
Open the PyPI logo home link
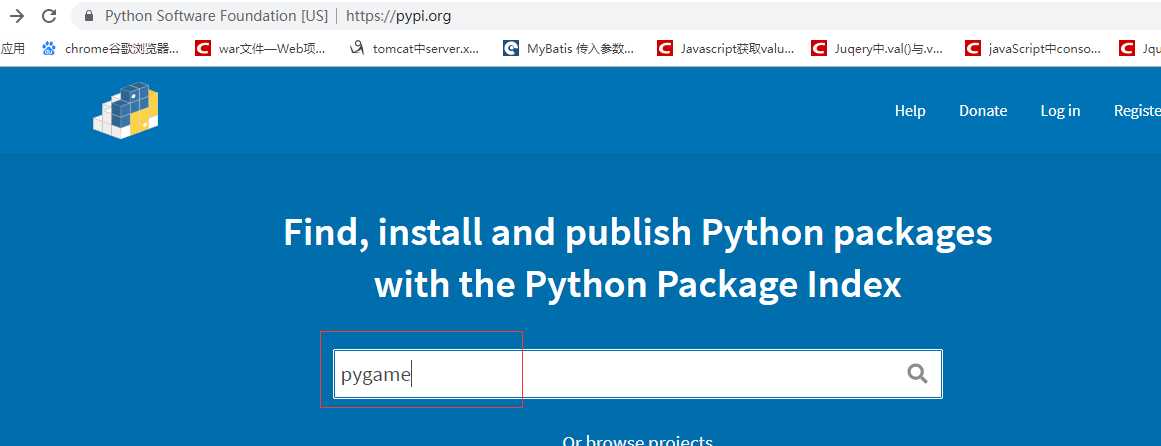[126, 110]
